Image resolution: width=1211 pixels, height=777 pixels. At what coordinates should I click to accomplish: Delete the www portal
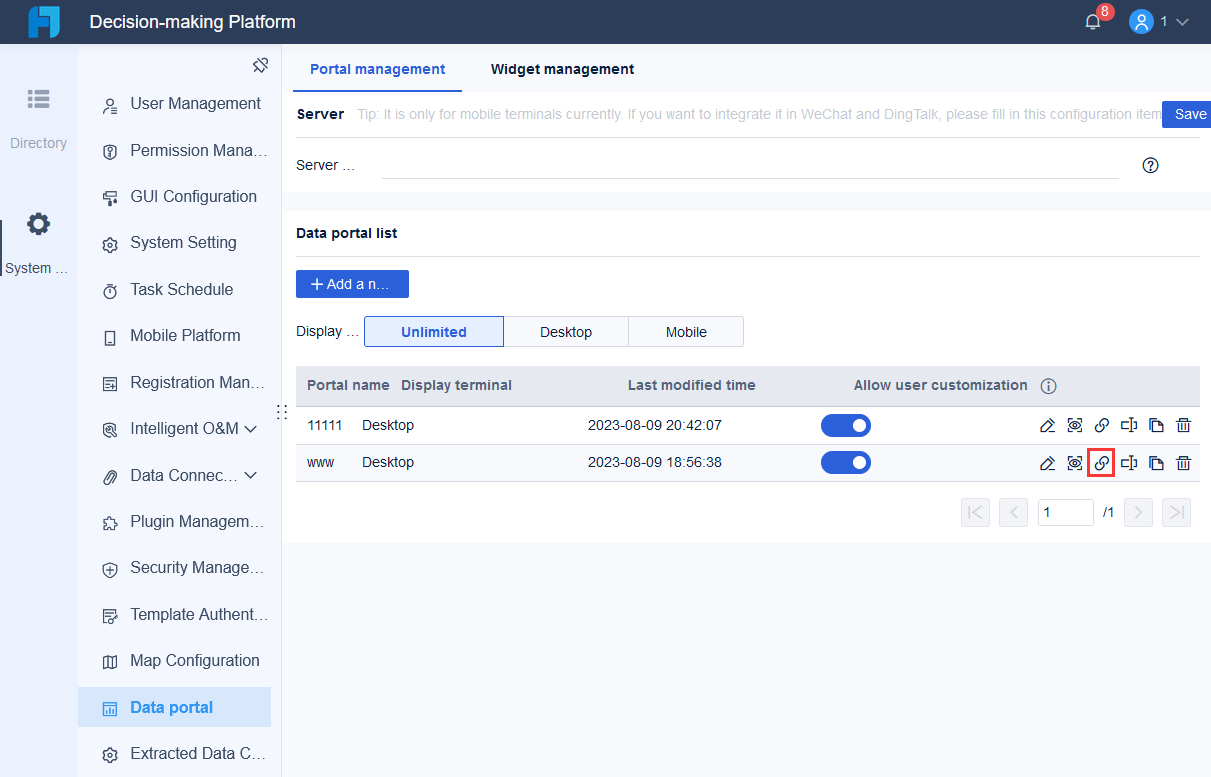[1183, 463]
